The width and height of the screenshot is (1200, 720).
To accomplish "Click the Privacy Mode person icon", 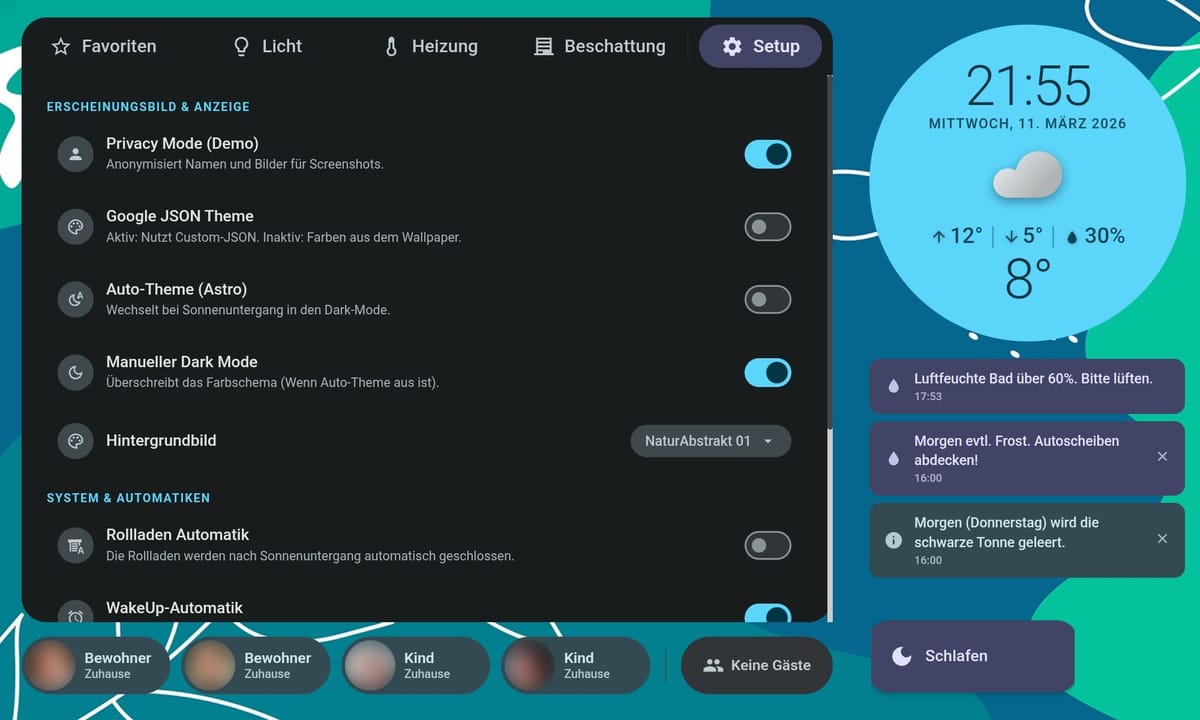I will pyautogui.click(x=75, y=154).
